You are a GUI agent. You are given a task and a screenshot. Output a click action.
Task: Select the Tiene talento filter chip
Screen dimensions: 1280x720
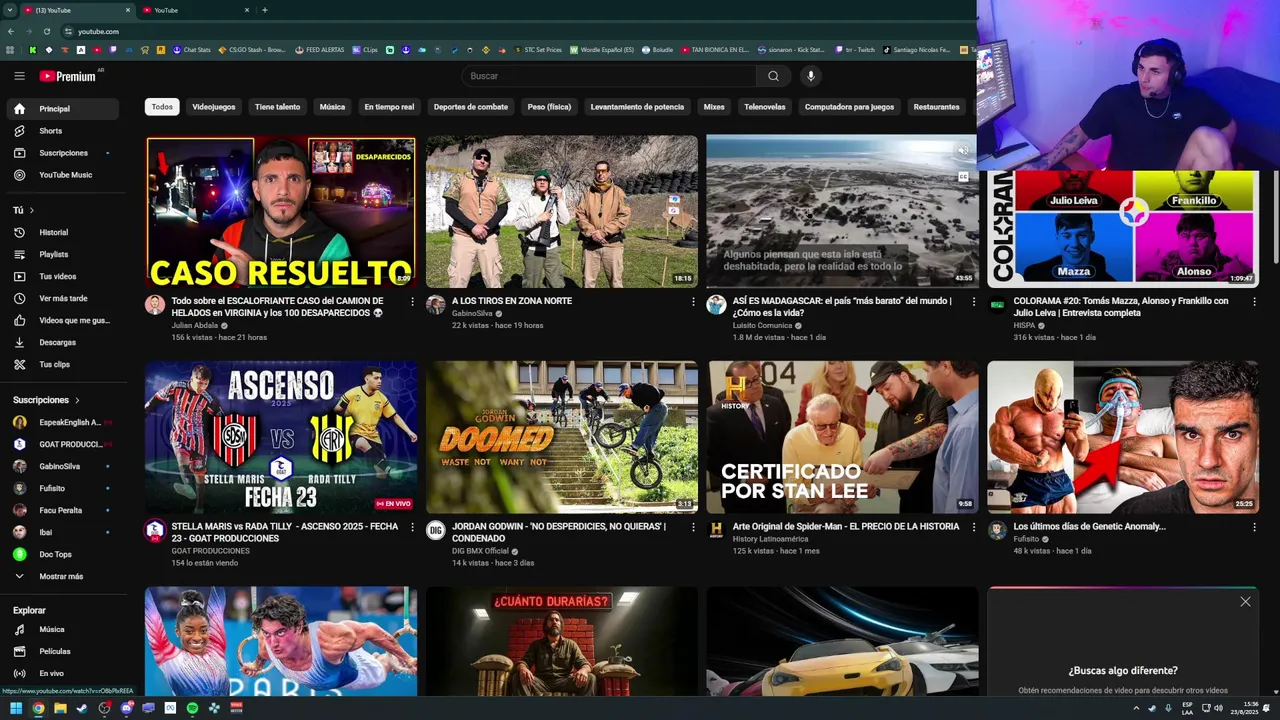pos(277,107)
